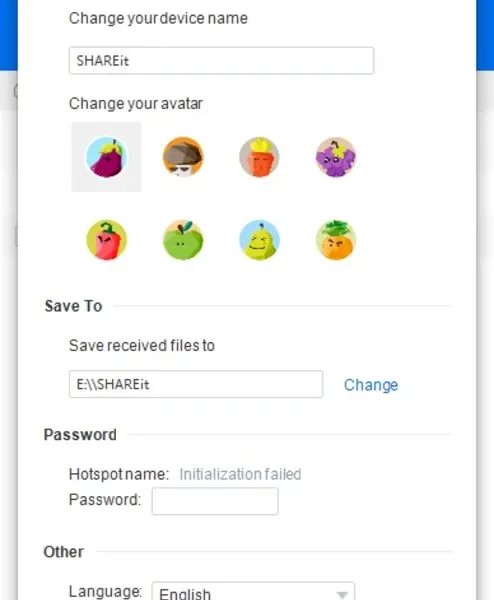The height and width of the screenshot is (600, 494).
Task: Click the Save To section heading
Action: pyautogui.click(x=73, y=306)
